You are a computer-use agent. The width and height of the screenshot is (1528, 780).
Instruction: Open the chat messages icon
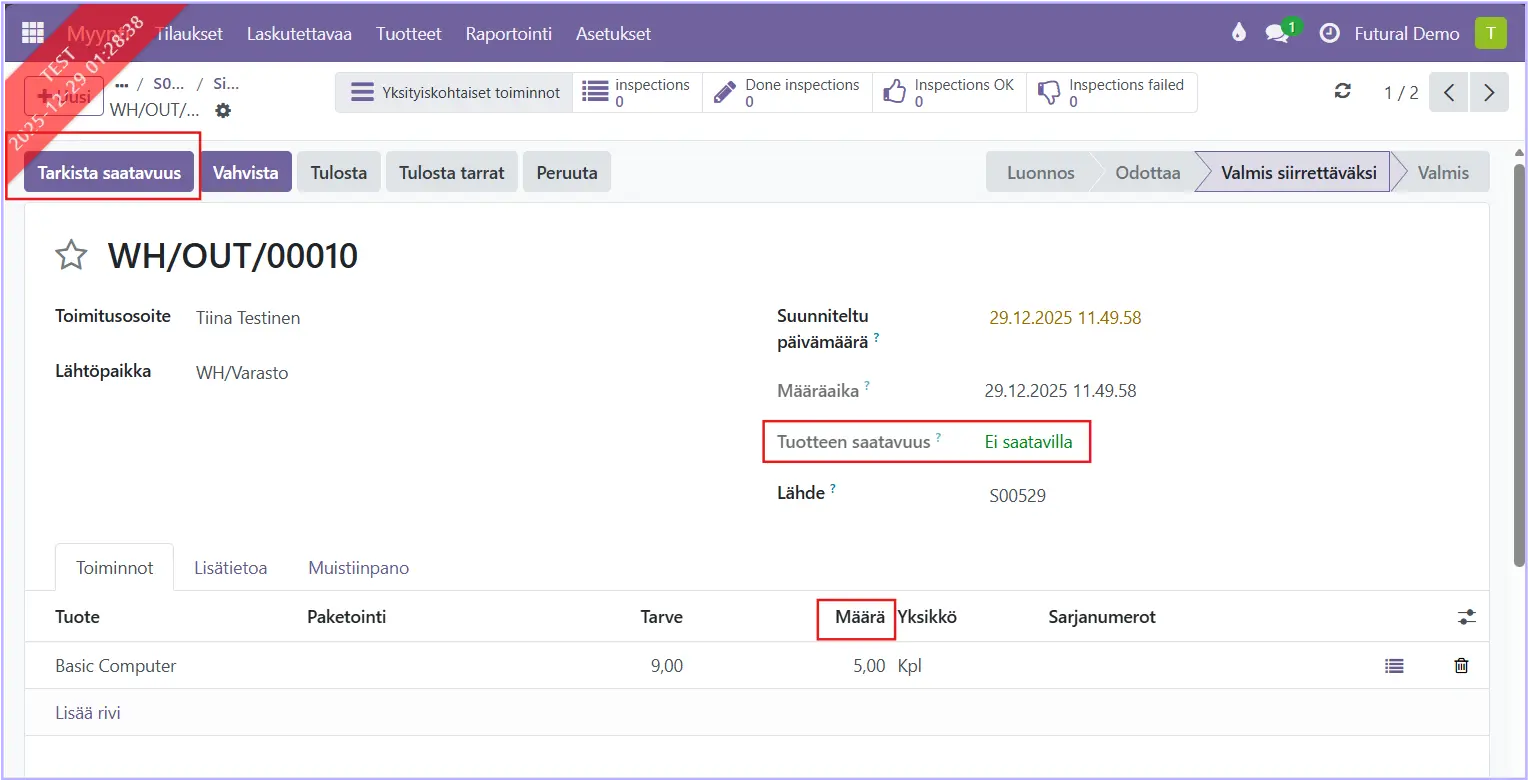1277,33
